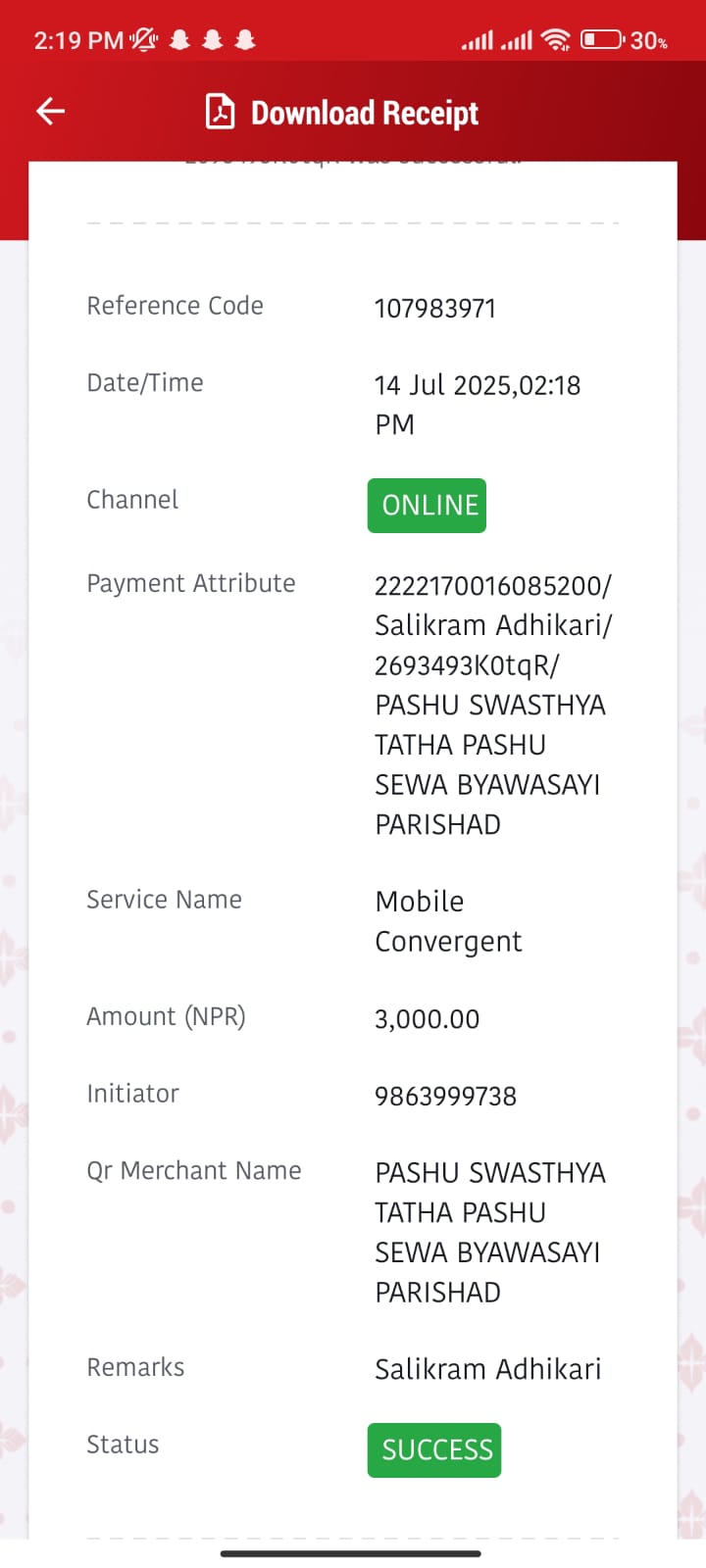Tap the last Snapchat notification icon
This screenshot has height=1568, width=706.
click(245, 40)
